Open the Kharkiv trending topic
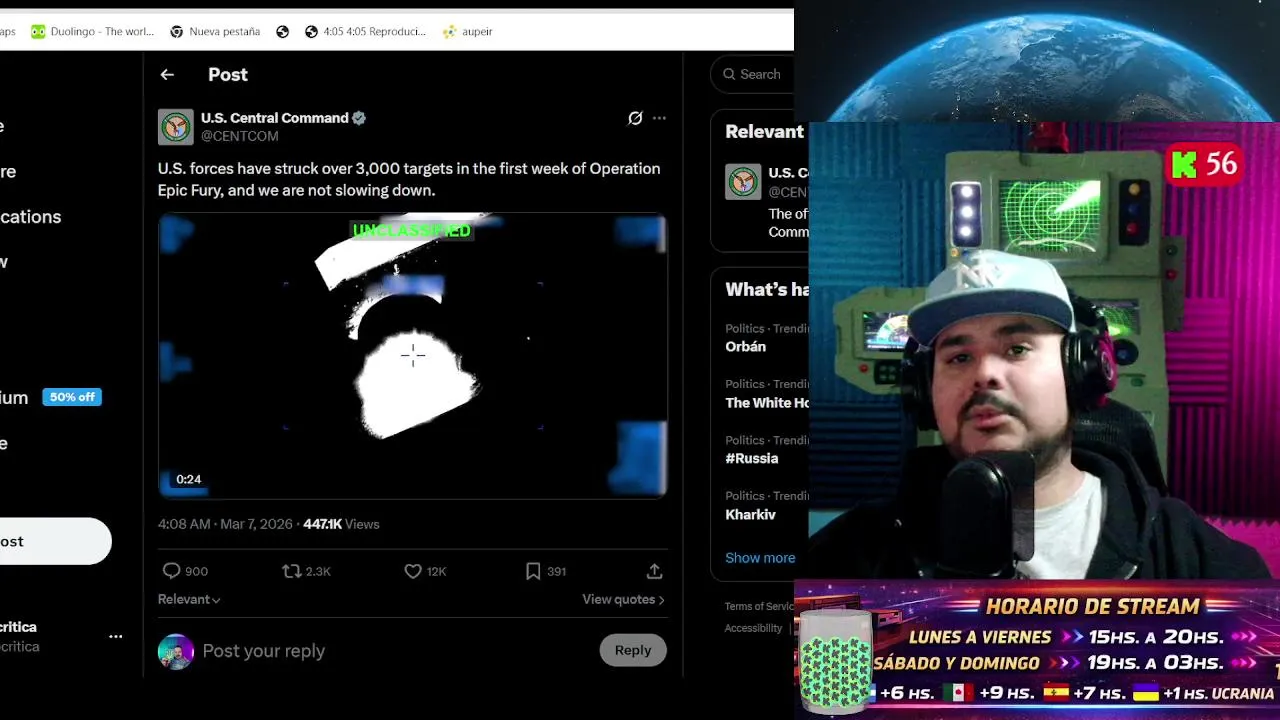 pyautogui.click(x=750, y=515)
